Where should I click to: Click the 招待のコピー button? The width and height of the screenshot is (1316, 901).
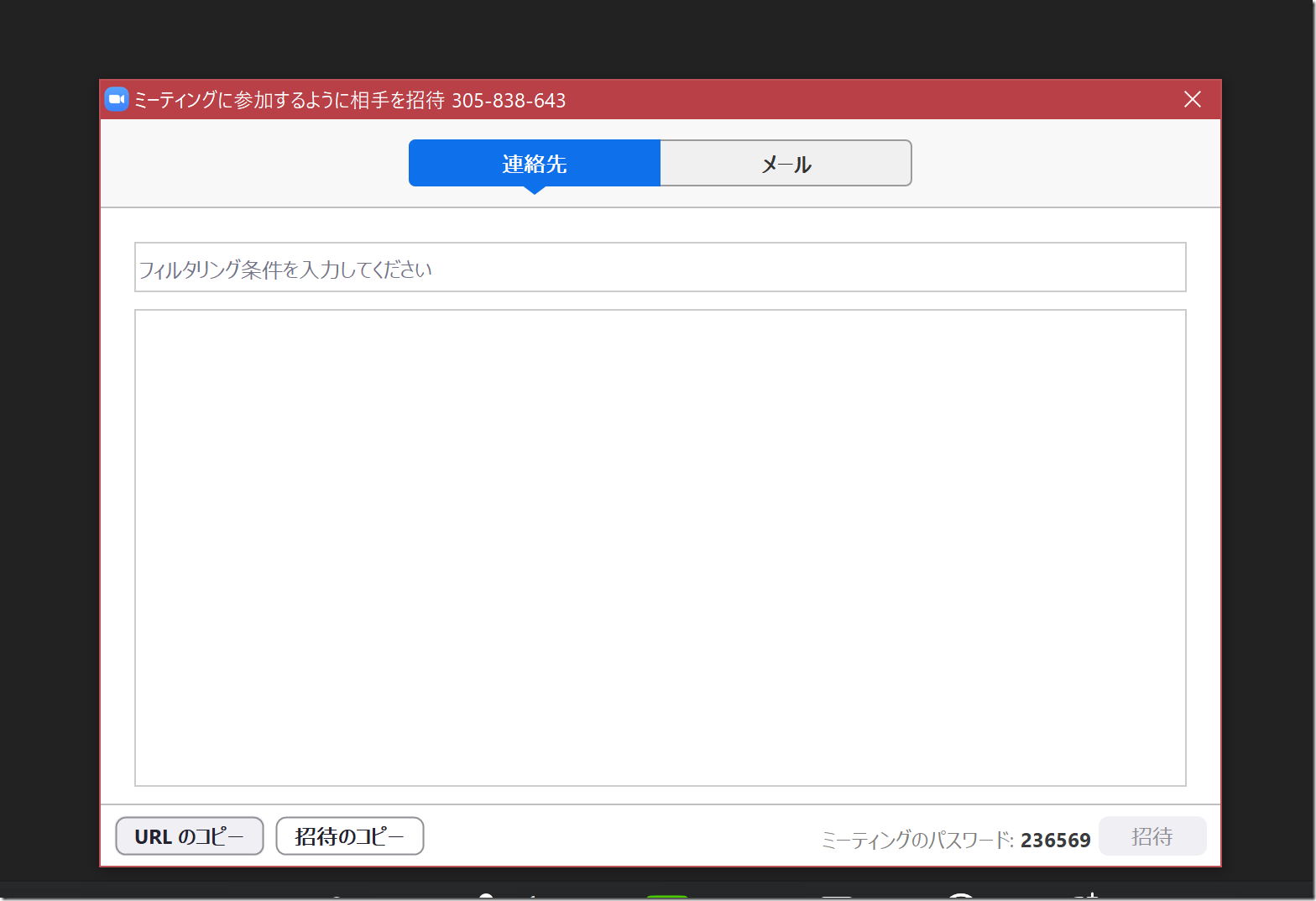(350, 836)
